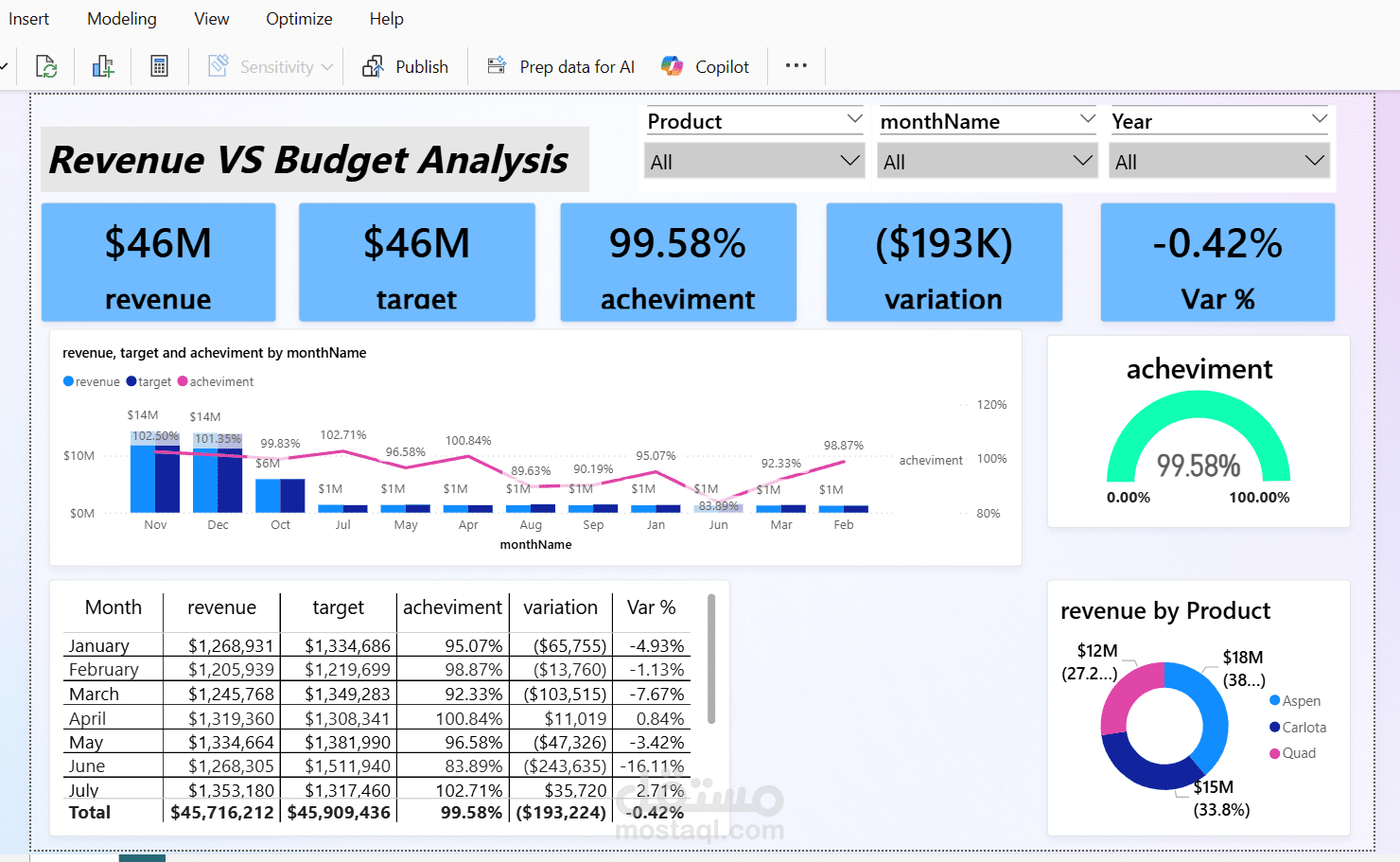Image resolution: width=1400 pixels, height=862 pixels.
Task: Click Prep data for AI
Action: (x=561, y=66)
